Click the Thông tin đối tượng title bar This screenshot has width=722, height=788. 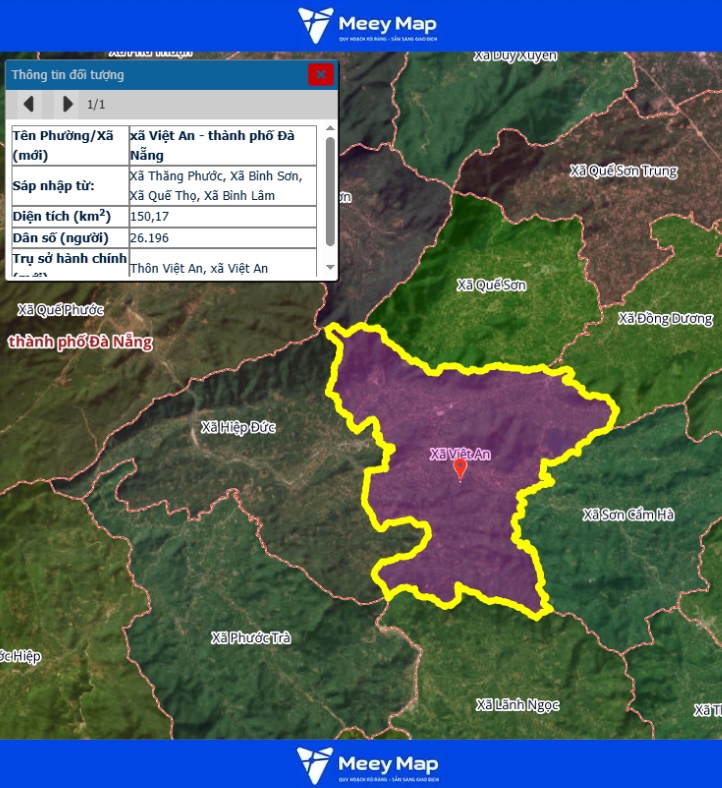pyautogui.click(x=150, y=75)
